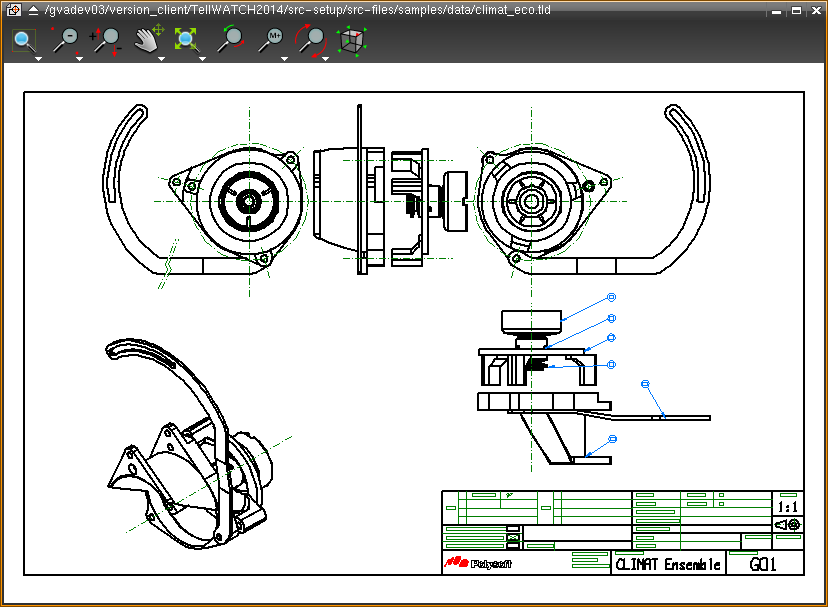Viewport: 828px width, 607px height.
Task: Click the zoom to fit all tool
Action: tap(186, 40)
